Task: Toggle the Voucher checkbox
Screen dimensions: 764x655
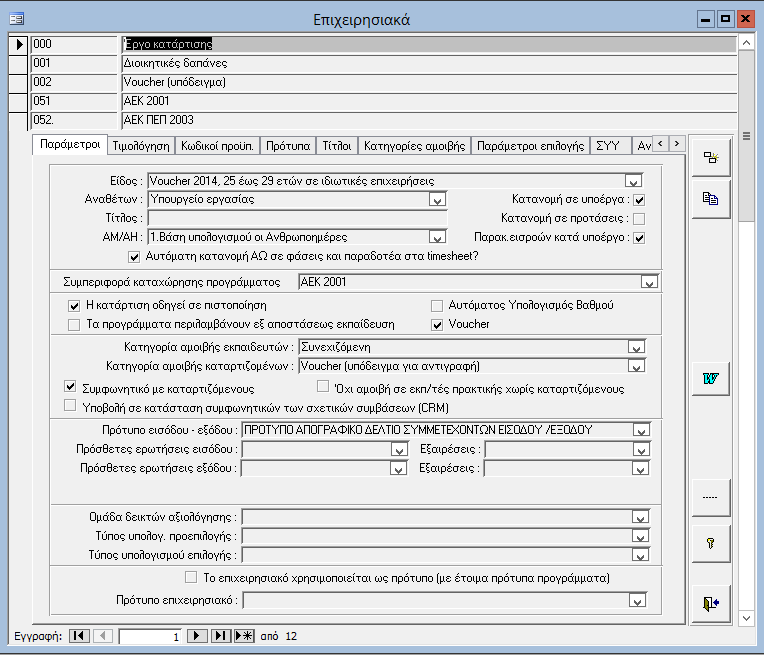Action: [x=437, y=324]
